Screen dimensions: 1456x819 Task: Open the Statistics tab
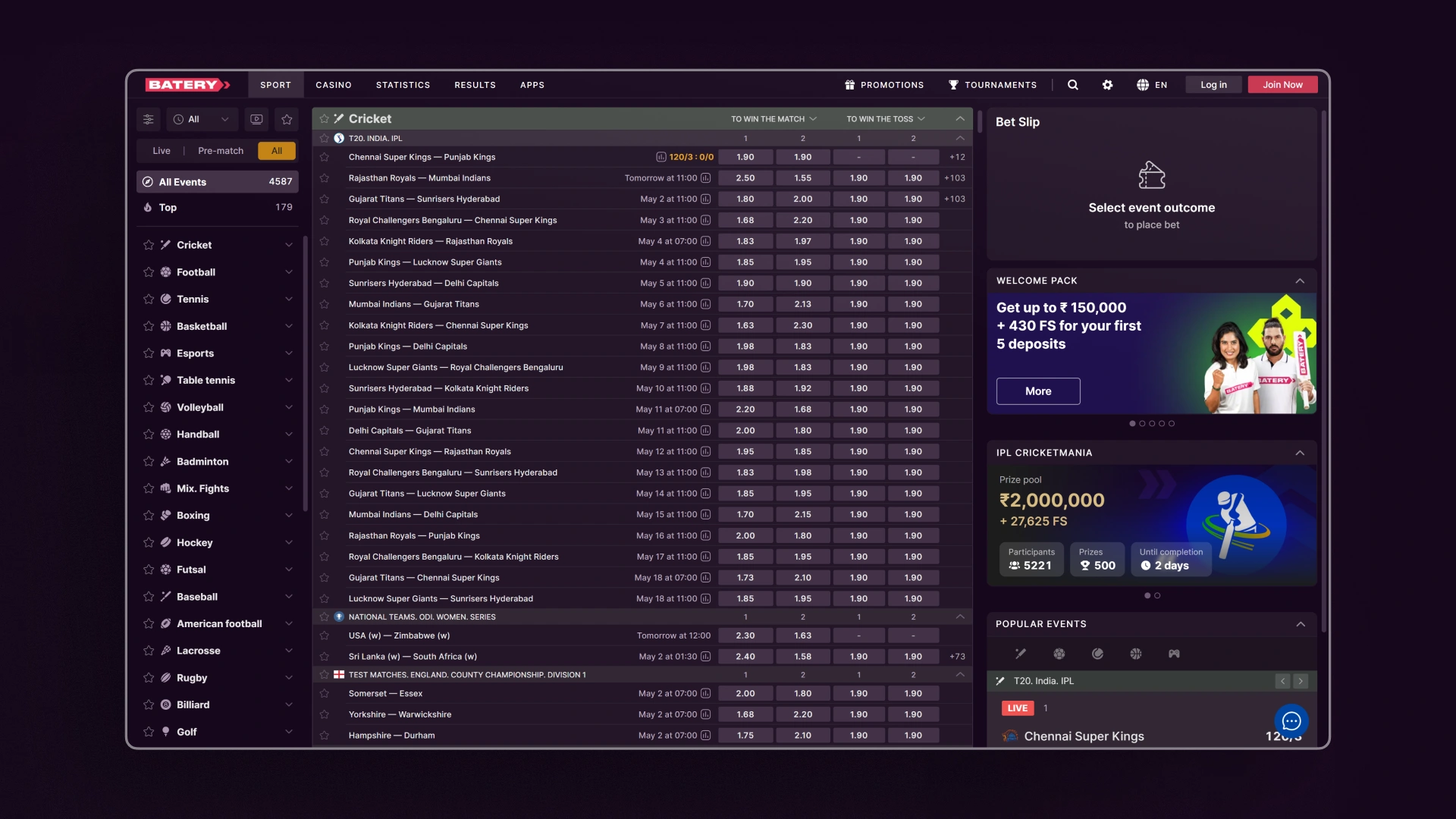(x=403, y=85)
